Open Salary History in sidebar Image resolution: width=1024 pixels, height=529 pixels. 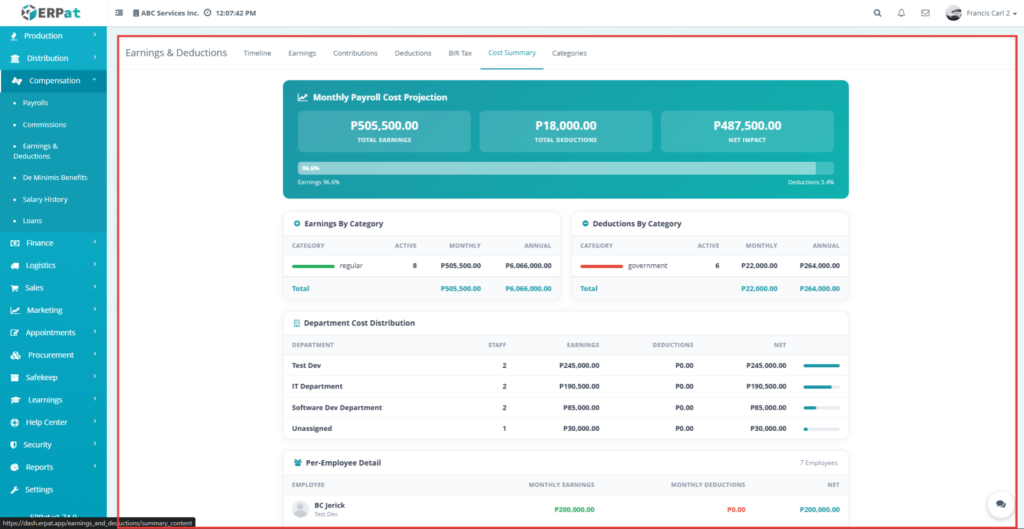[x=45, y=199]
